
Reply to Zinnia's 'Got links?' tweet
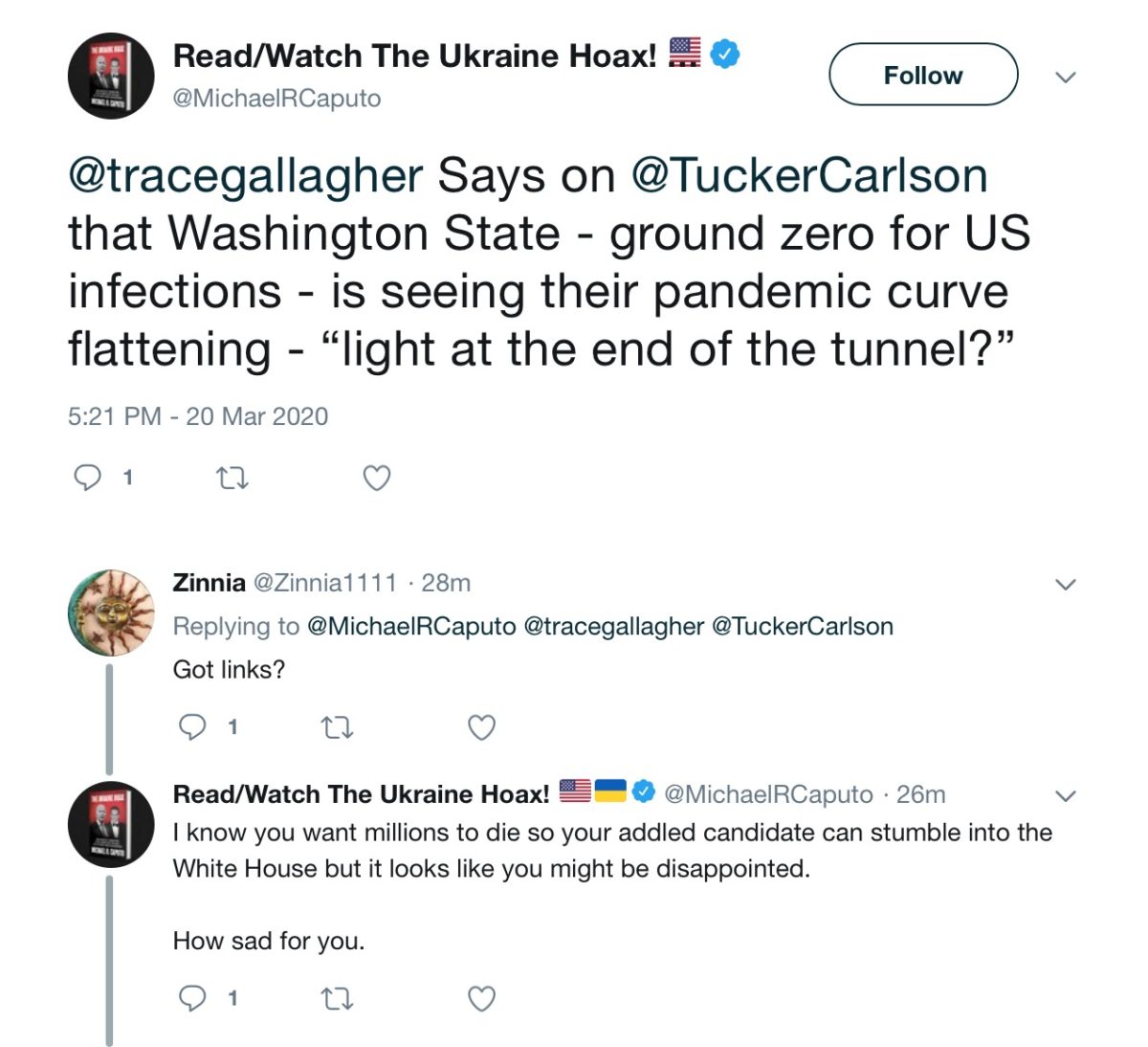(x=193, y=727)
